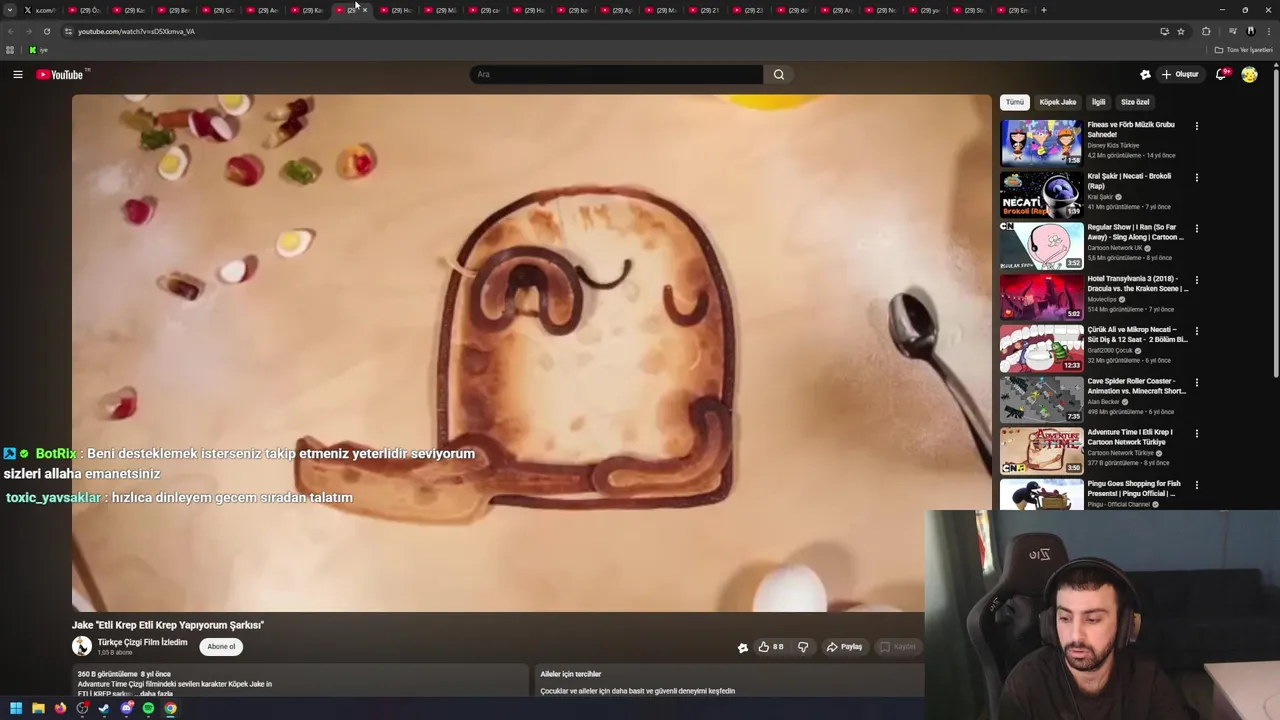Click the Kaydet save button

(x=897, y=647)
